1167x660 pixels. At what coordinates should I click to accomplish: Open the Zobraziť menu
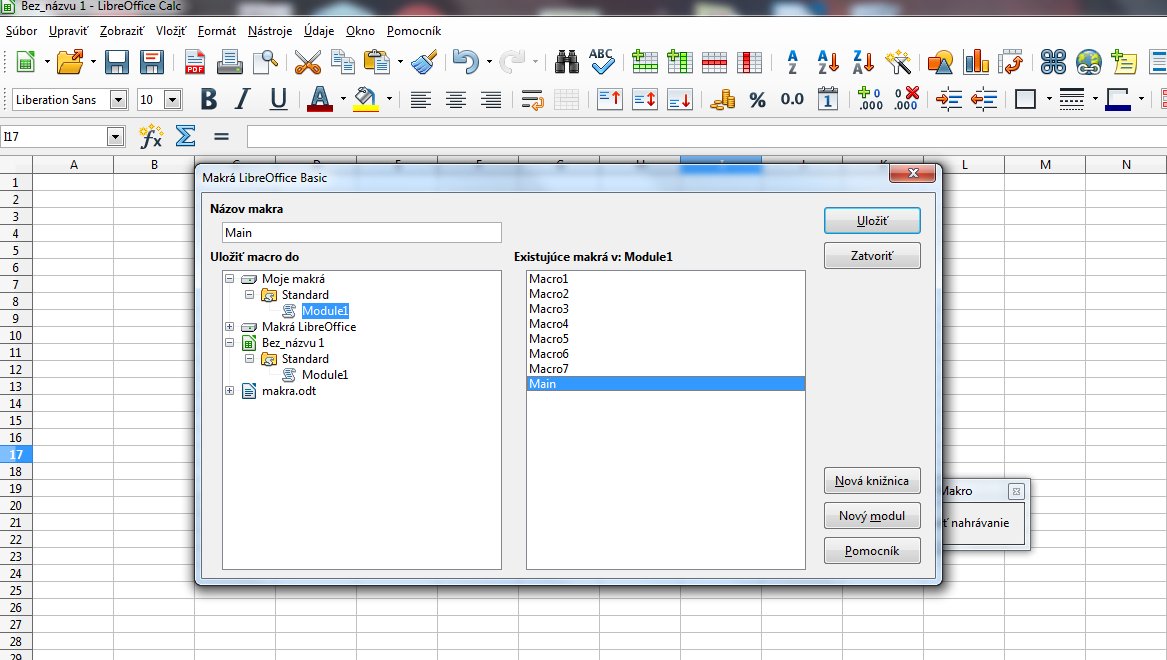coord(122,31)
